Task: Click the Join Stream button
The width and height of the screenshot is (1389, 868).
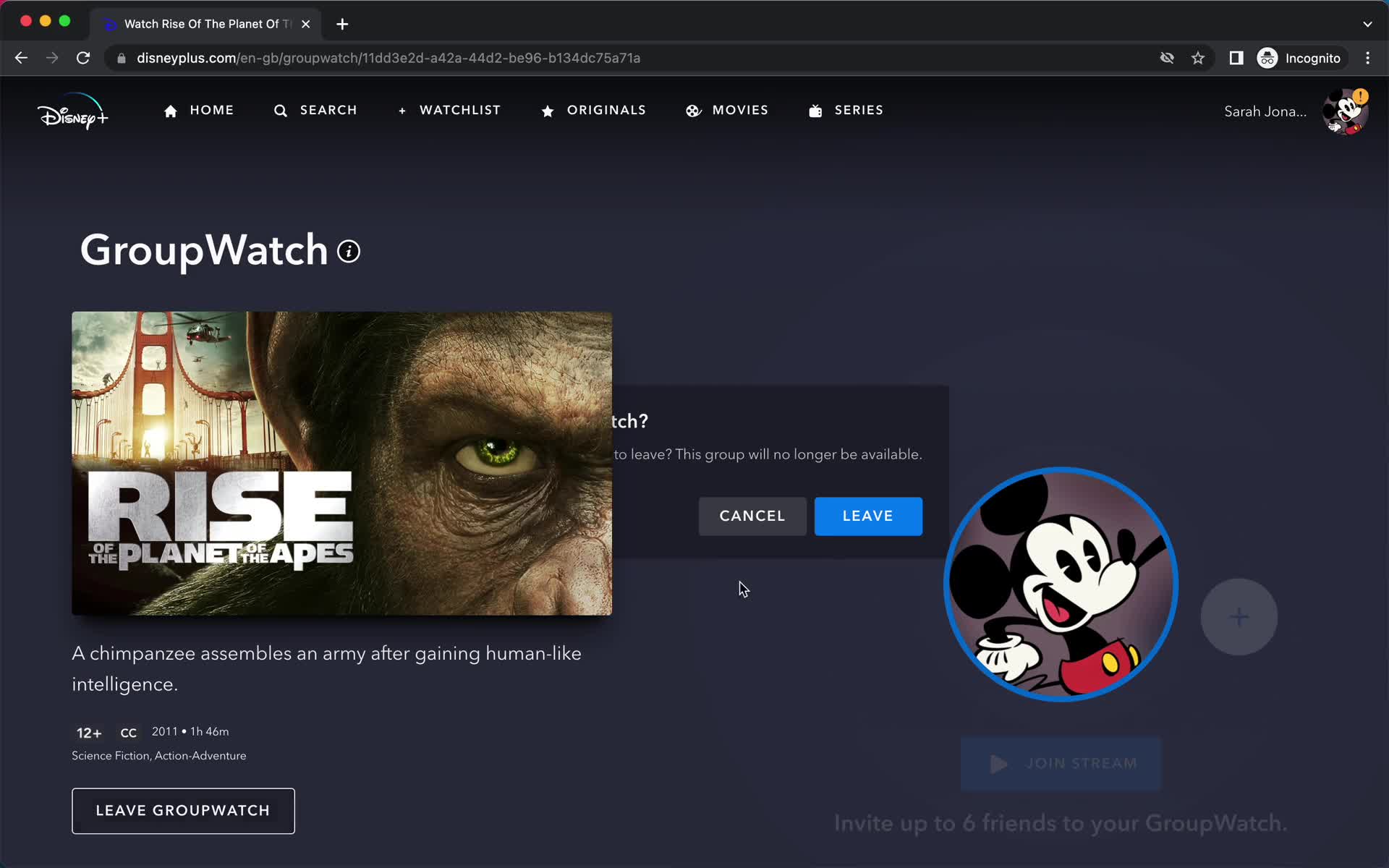Action: [1061, 764]
